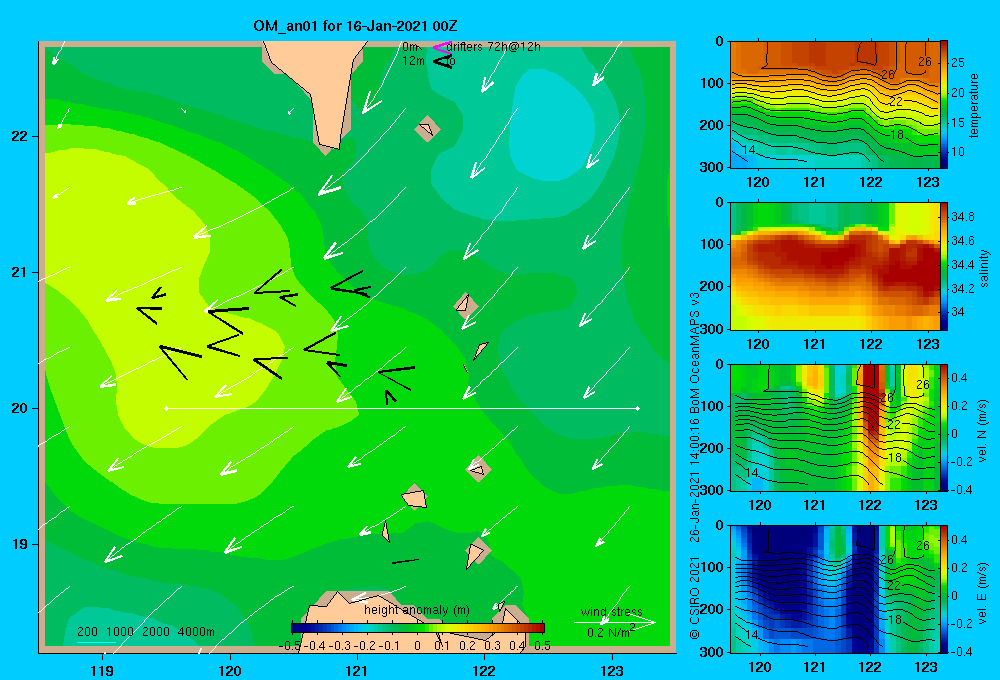This screenshot has width=1000, height=680.
Task: Click the west endpoint of the 20°N section line
Action: pyautogui.click(x=166, y=408)
